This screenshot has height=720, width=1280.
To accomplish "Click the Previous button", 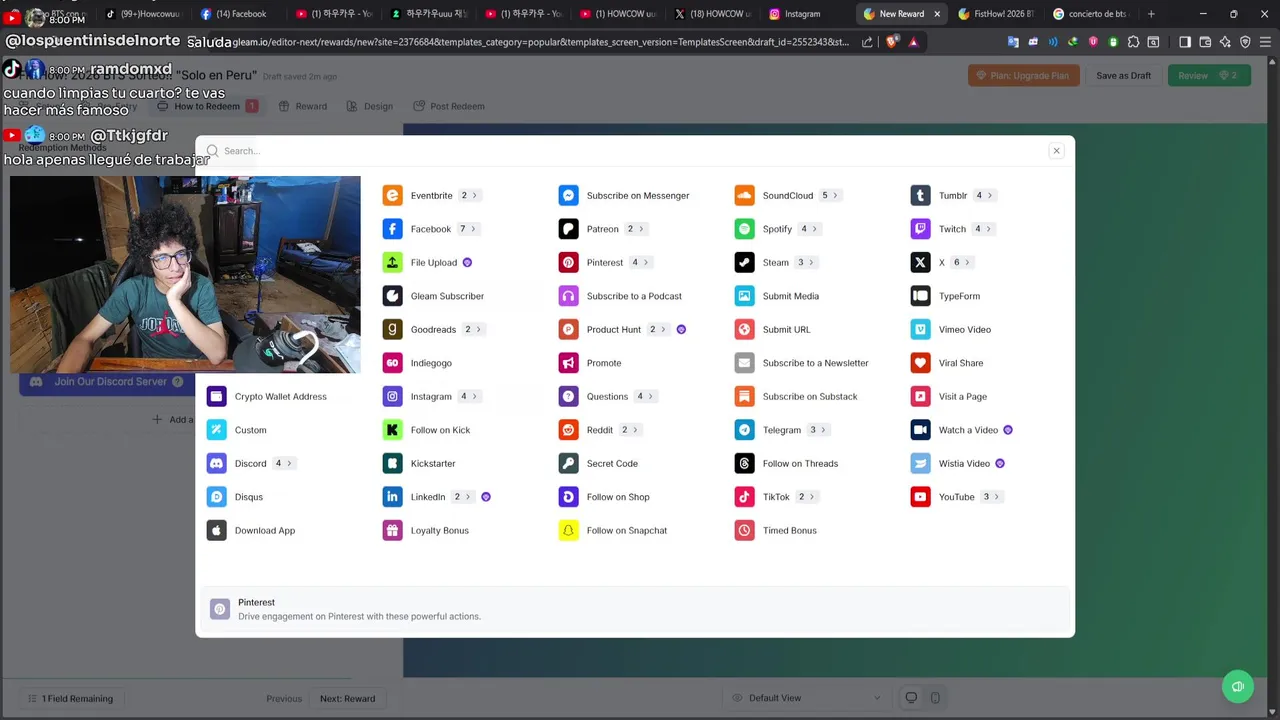I will pyautogui.click(x=284, y=699).
